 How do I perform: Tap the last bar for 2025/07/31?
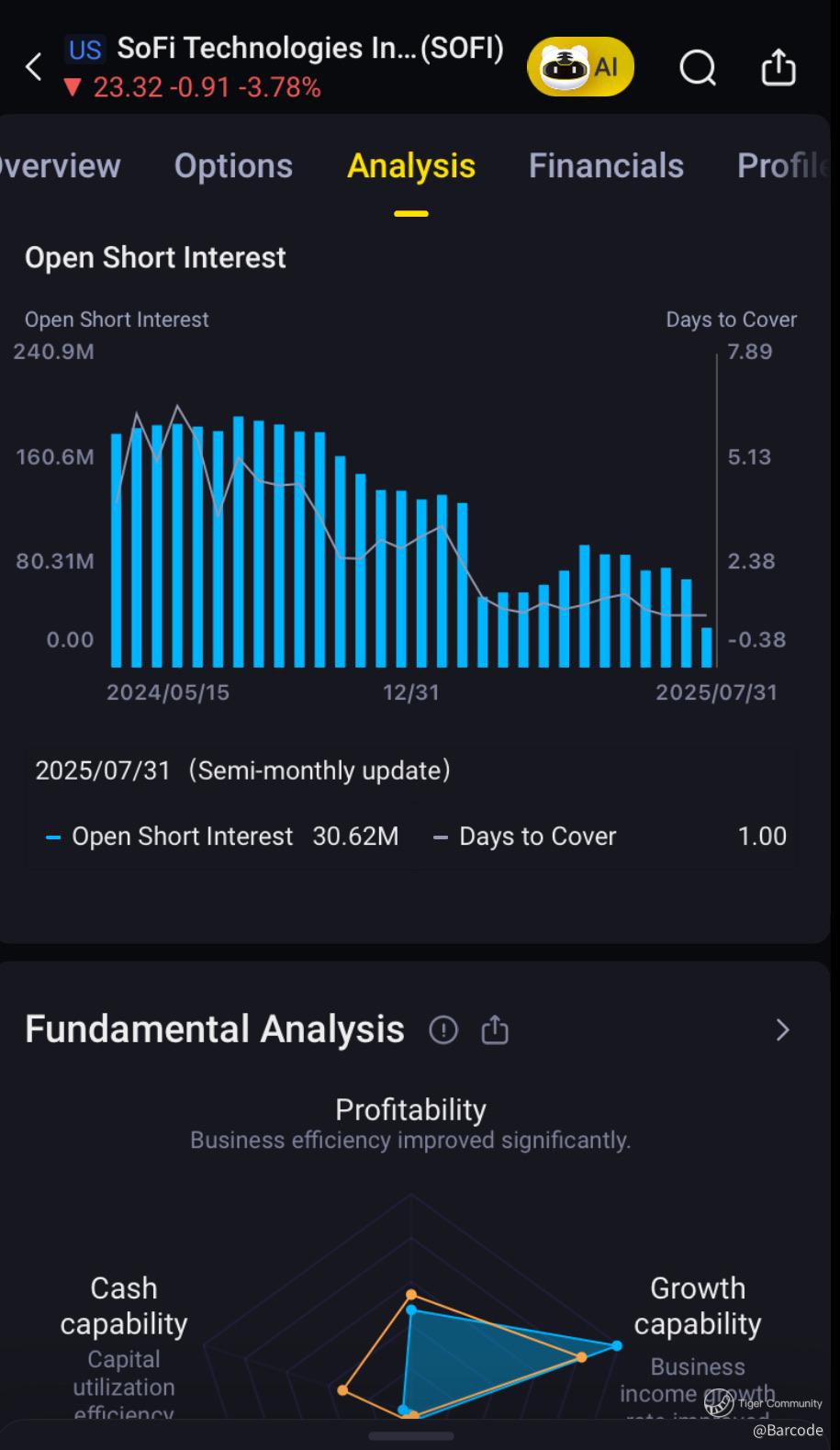pyautogui.click(x=707, y=647)
